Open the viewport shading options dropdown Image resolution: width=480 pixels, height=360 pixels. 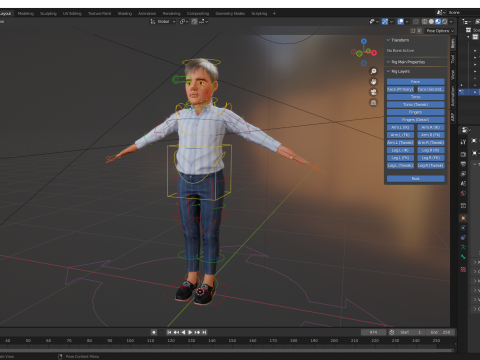point(451,22)
